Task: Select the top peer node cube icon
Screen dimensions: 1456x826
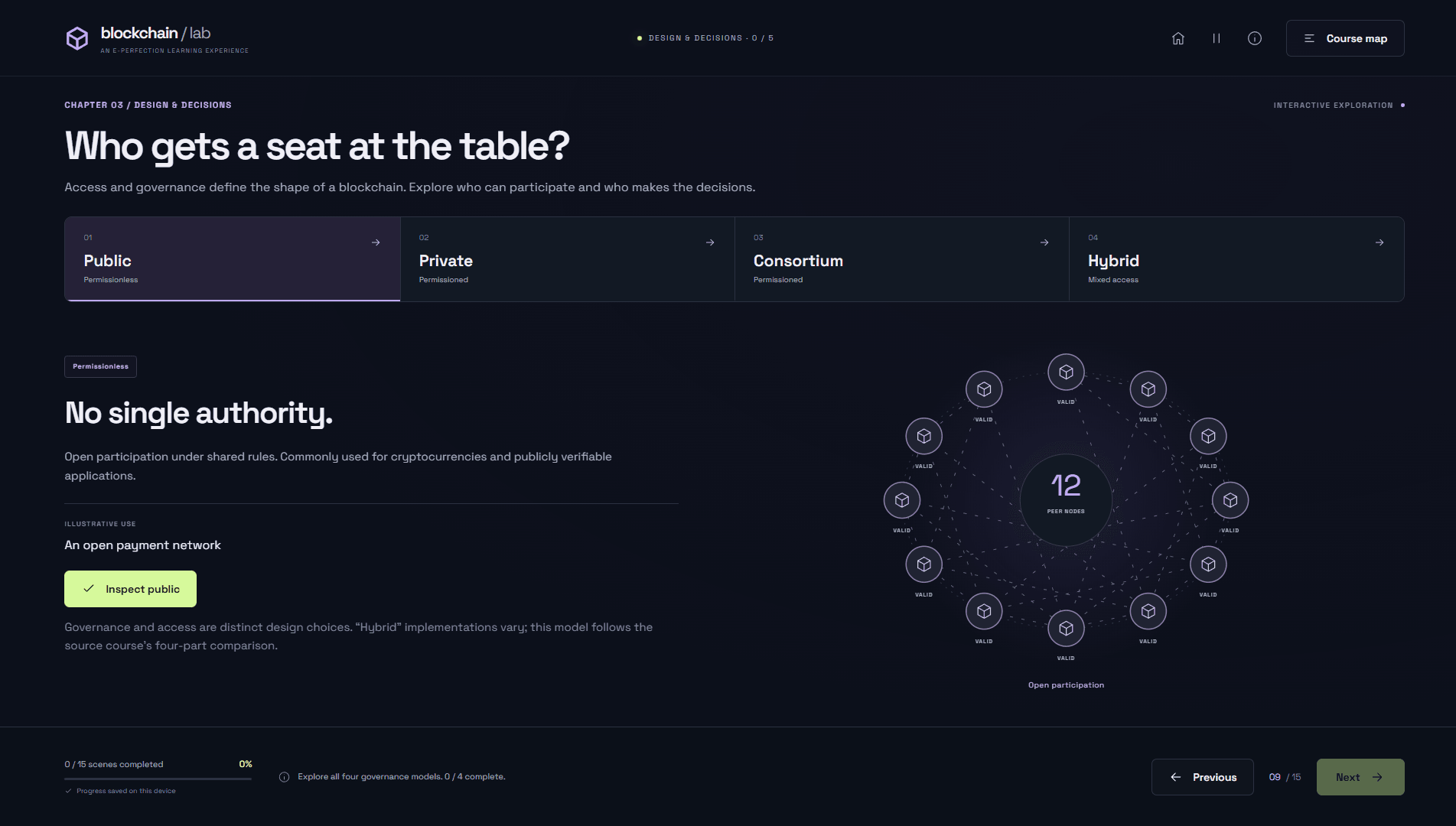Action: coord(1066,372)
